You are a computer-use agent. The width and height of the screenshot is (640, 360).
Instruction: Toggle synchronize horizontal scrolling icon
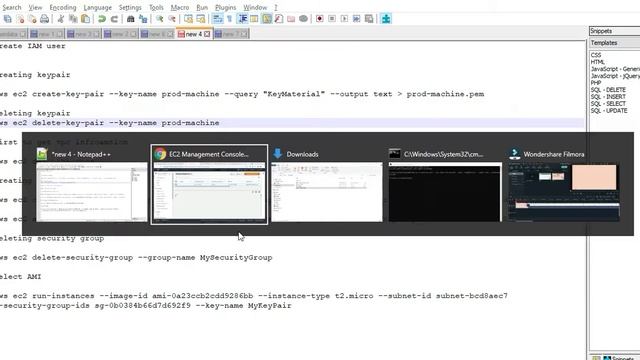(200, 19)
